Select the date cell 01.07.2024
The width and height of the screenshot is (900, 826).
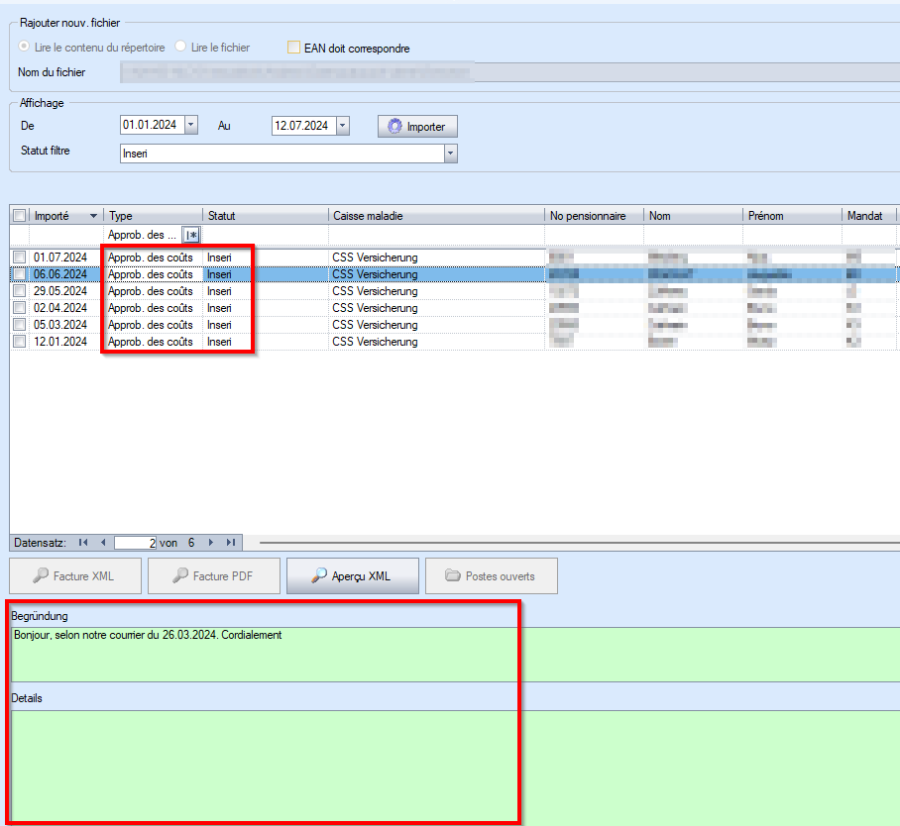(60, 257)
